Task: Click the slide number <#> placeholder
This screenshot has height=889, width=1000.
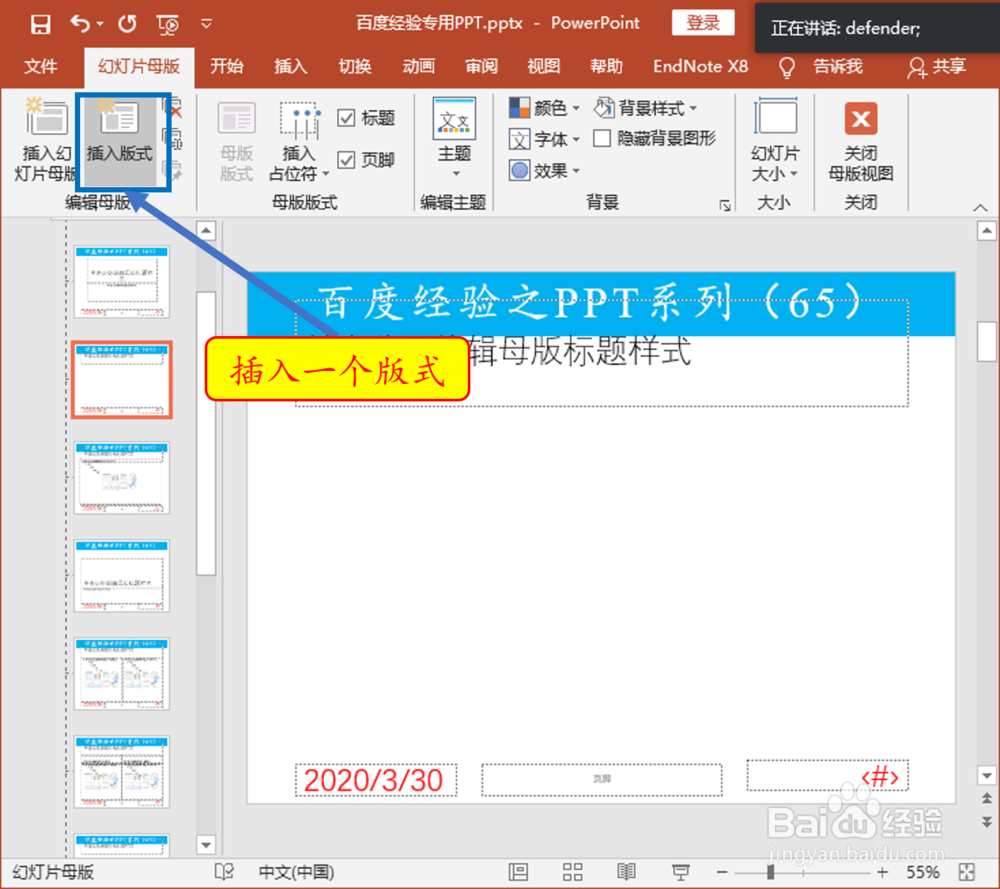Action: pyautogui.click(x=827, y=776)
